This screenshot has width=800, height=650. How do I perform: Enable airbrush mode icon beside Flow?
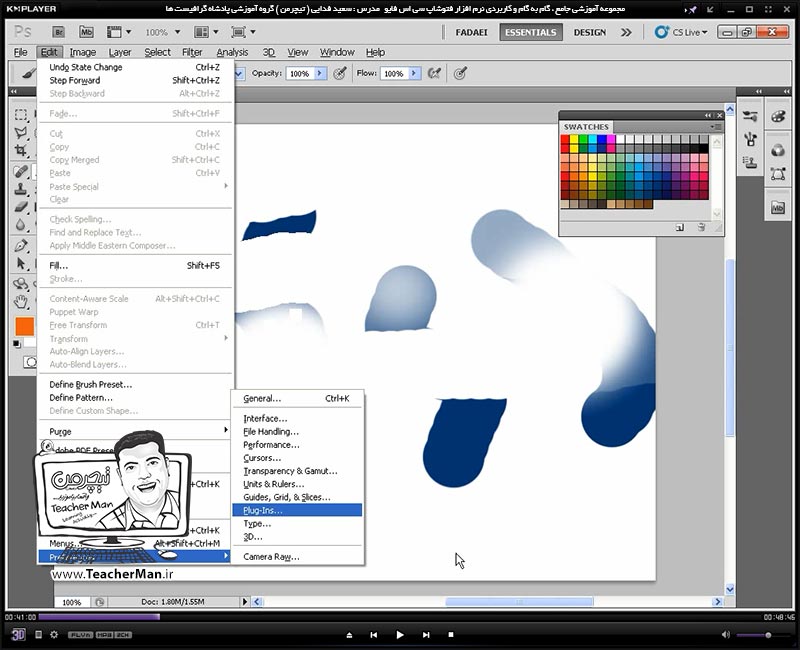coord(434,73)
